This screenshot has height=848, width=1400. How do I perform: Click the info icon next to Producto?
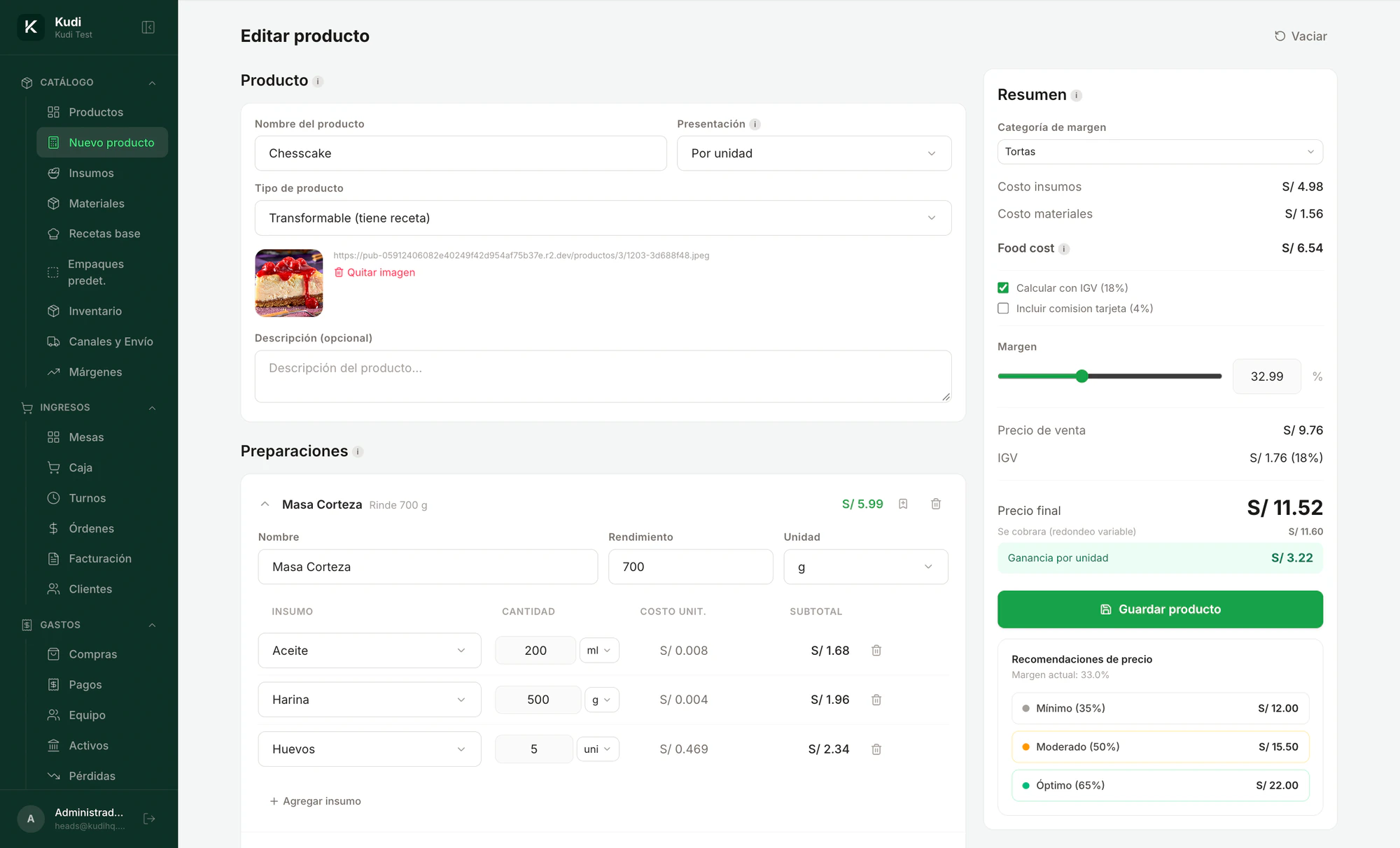pyautogui.click(x=318, y=81)
